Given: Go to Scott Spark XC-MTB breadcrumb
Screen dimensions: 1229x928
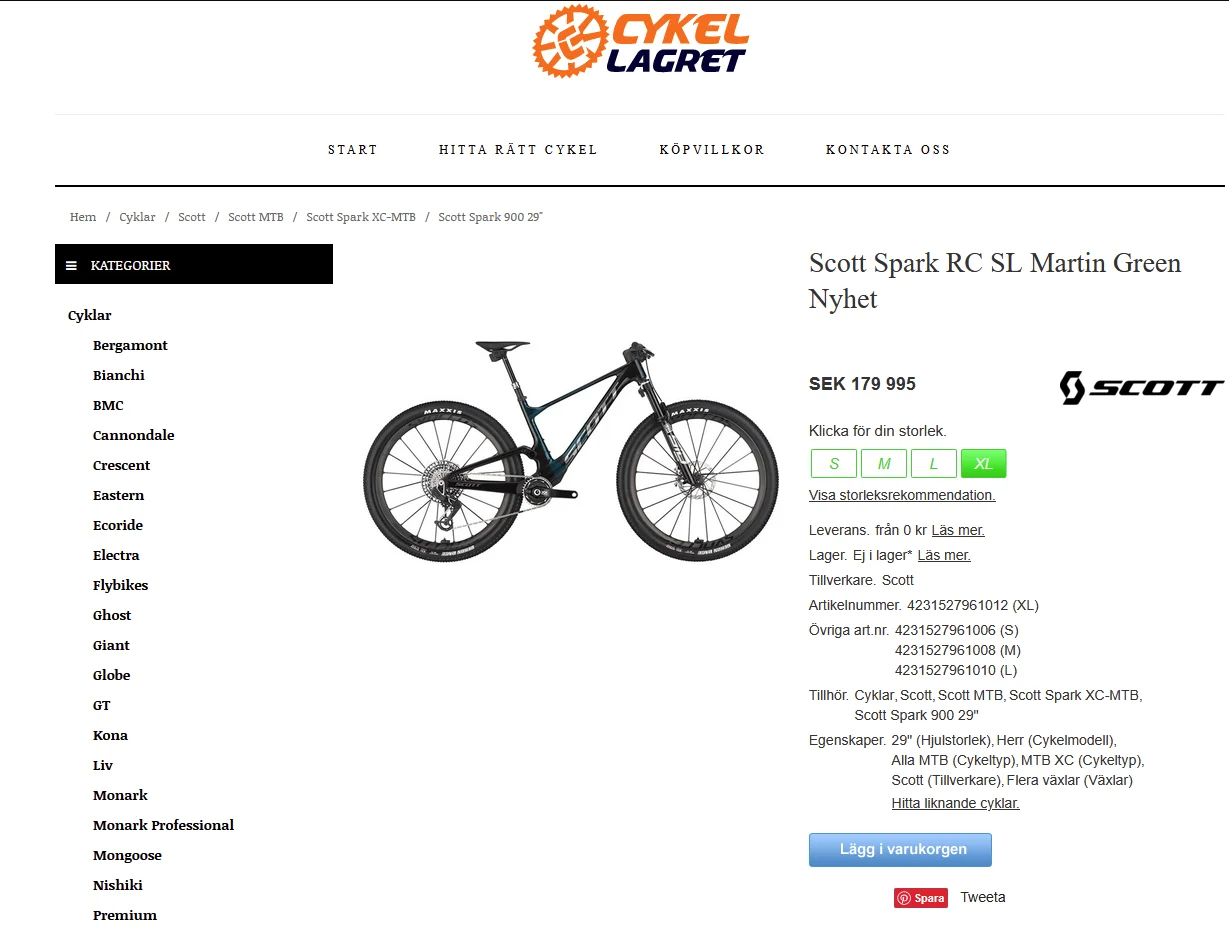Looking at the screenshot, I should (x=361, y=217).
